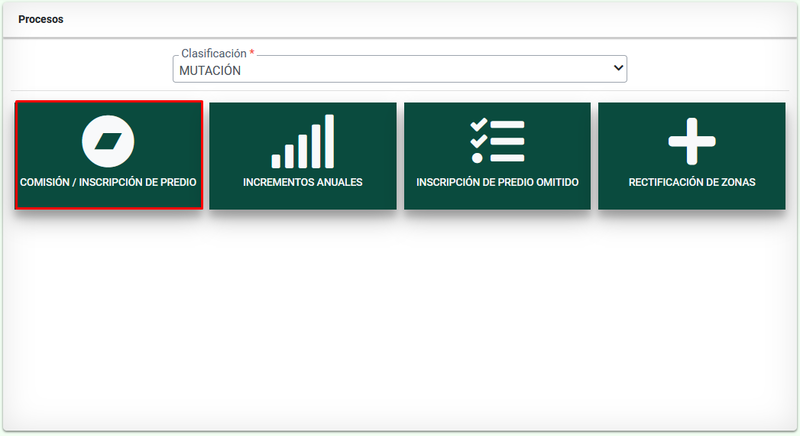Open the 'INCREMENTOS ANUALES' process label
This screenshot has height=436, width=800.
[x=302, y=184]
